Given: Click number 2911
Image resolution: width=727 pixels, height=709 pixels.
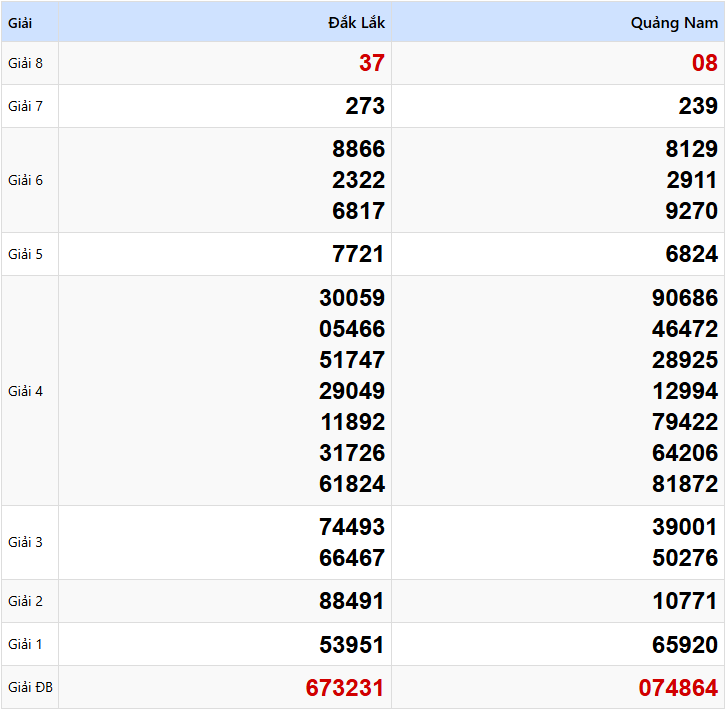Looking at the screenshot, I should pos(692,180).
